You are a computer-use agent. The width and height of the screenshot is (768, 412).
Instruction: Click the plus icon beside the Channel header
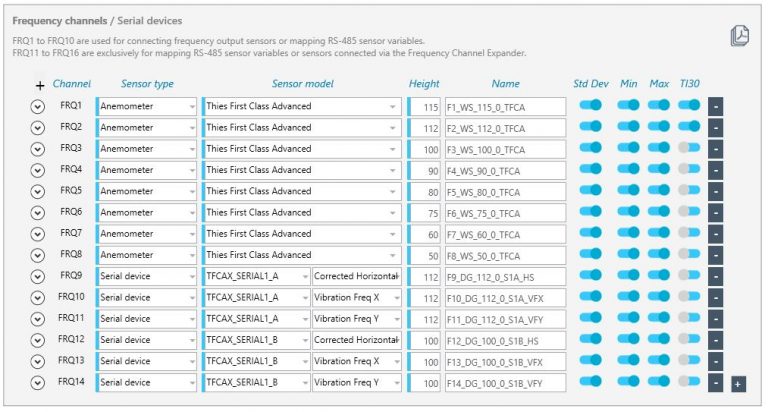tap(40, 86)
